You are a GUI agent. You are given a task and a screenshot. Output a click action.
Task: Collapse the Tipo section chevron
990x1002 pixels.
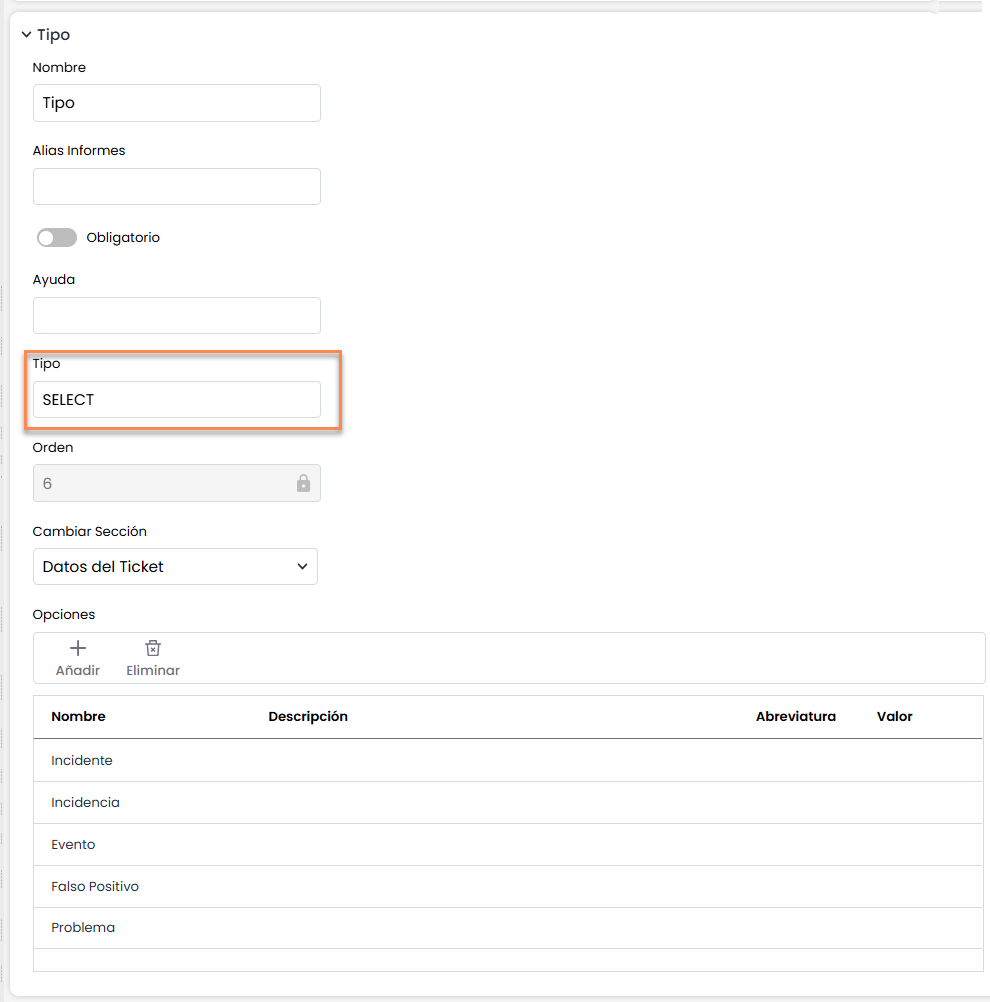[26, 35]
